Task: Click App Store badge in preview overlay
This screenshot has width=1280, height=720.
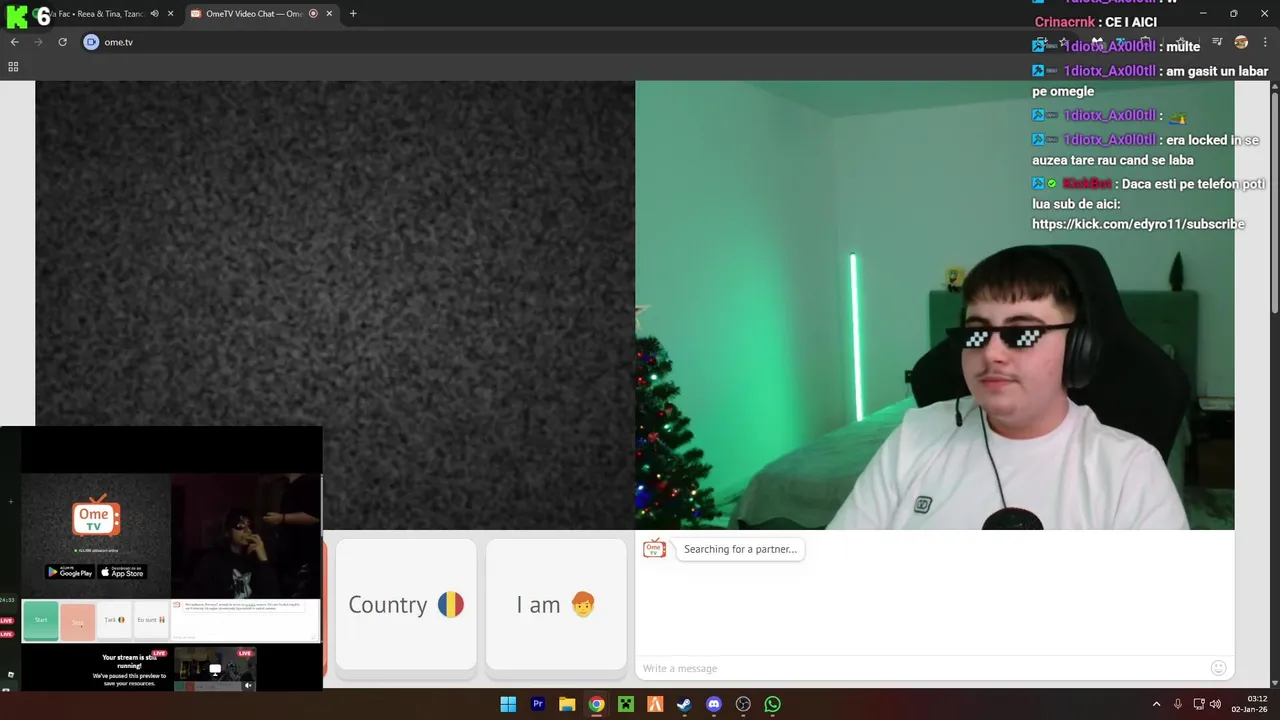Action: tap(122, 572)
